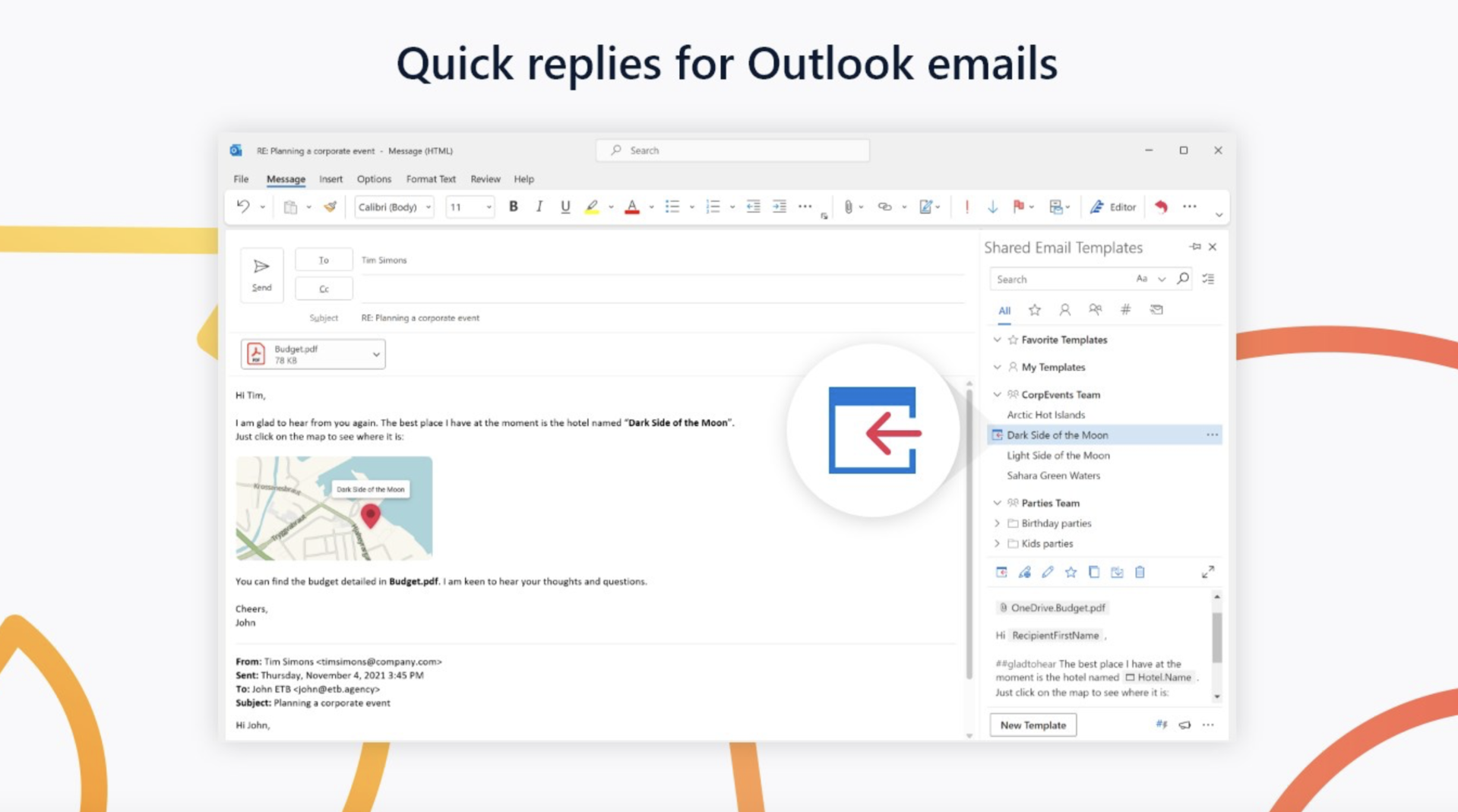This screenshot has height=812, width=1458.
Task: Filter templates by the hashtag icon
Action: [1125, 309]
